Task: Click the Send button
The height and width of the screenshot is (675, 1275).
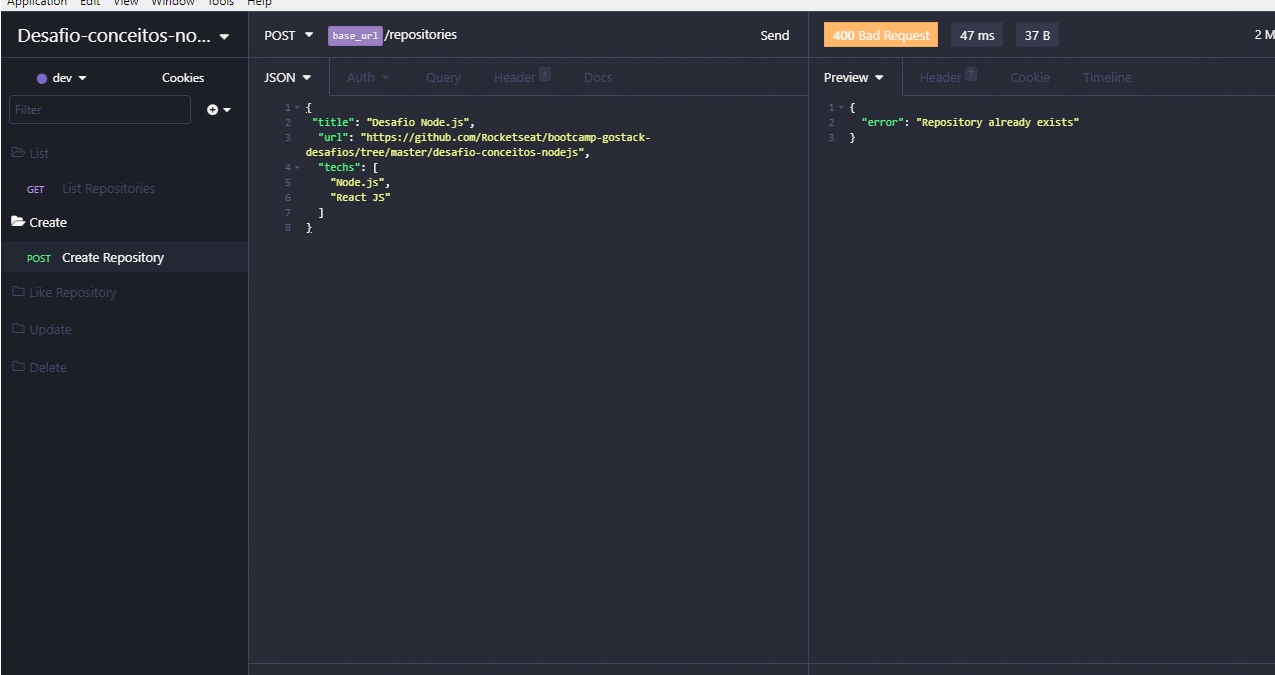Action: pyautogui.click(x=774, y=35)
